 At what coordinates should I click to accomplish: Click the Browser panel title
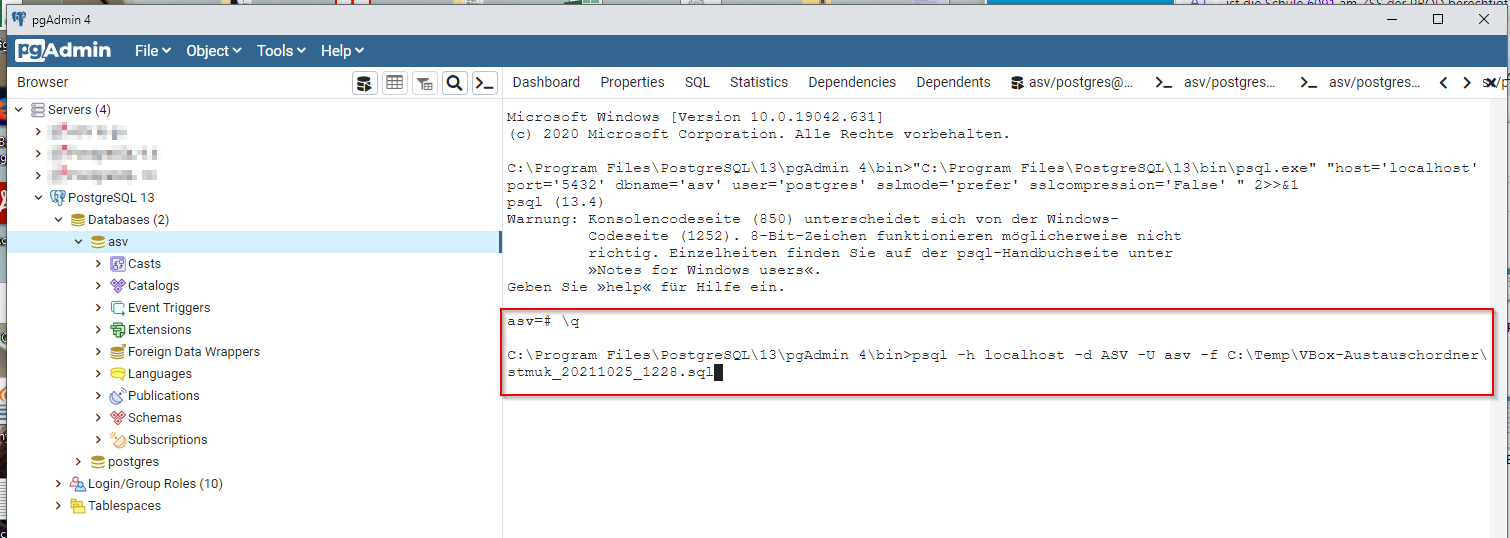43,82
